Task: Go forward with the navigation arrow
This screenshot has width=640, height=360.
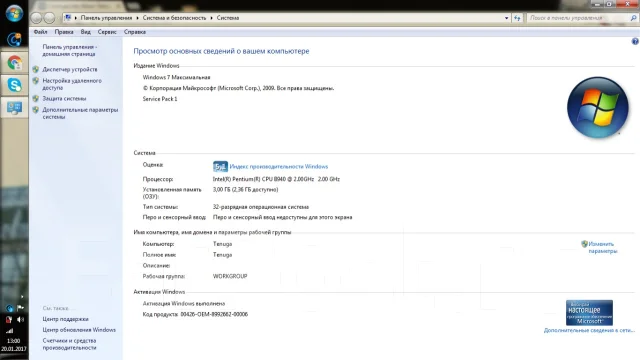Action: (x=49, y=18)
